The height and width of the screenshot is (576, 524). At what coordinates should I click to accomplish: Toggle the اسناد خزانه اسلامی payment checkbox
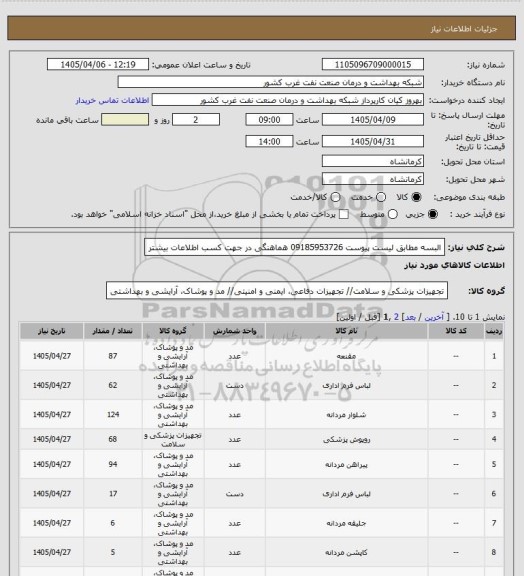tap(344, 214)
